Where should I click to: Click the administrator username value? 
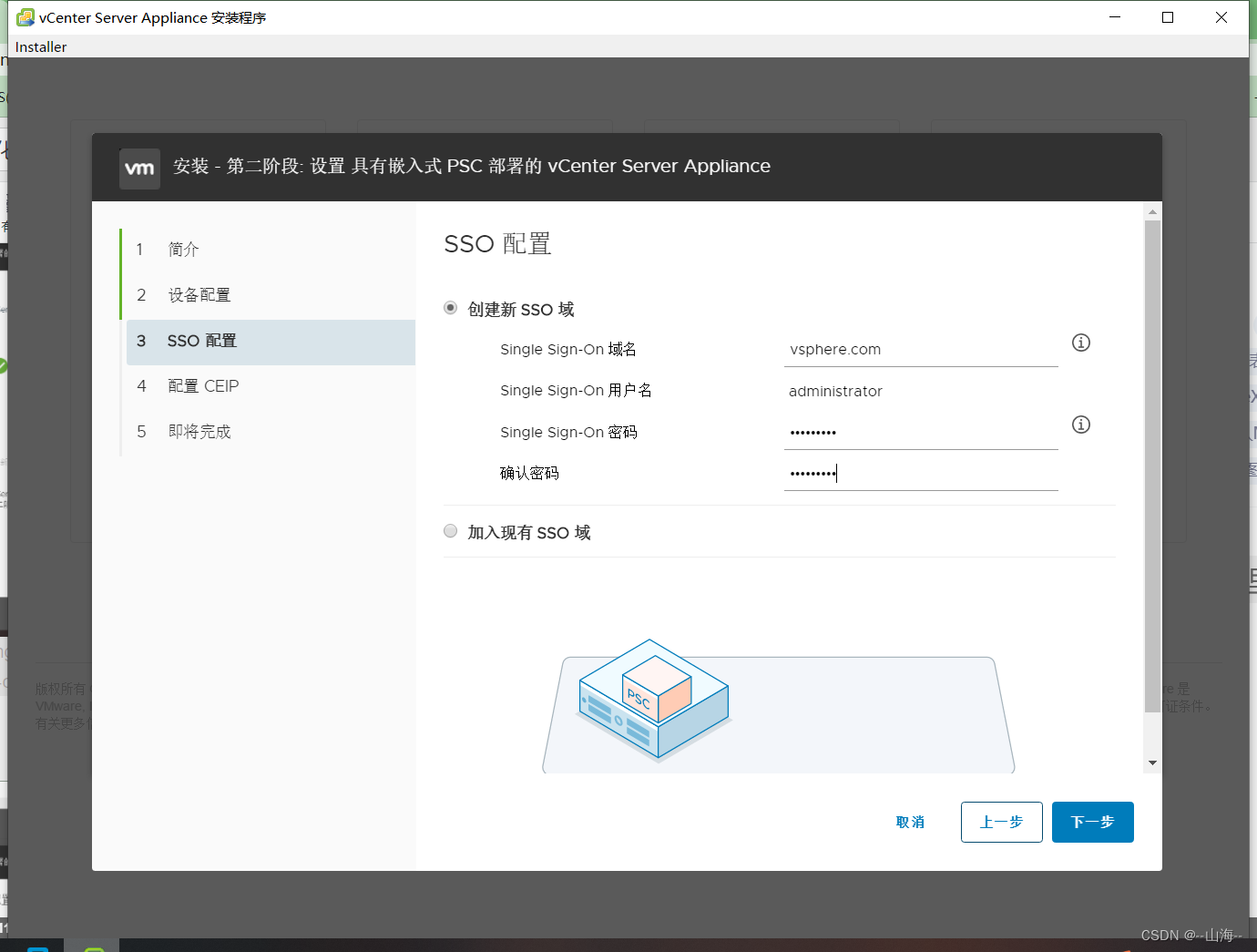(x=835, y=391)
